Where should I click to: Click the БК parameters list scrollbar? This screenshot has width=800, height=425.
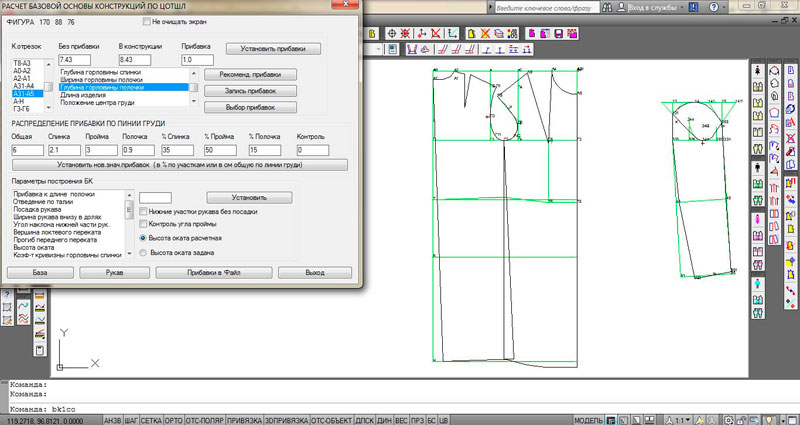tap(130, 223)
